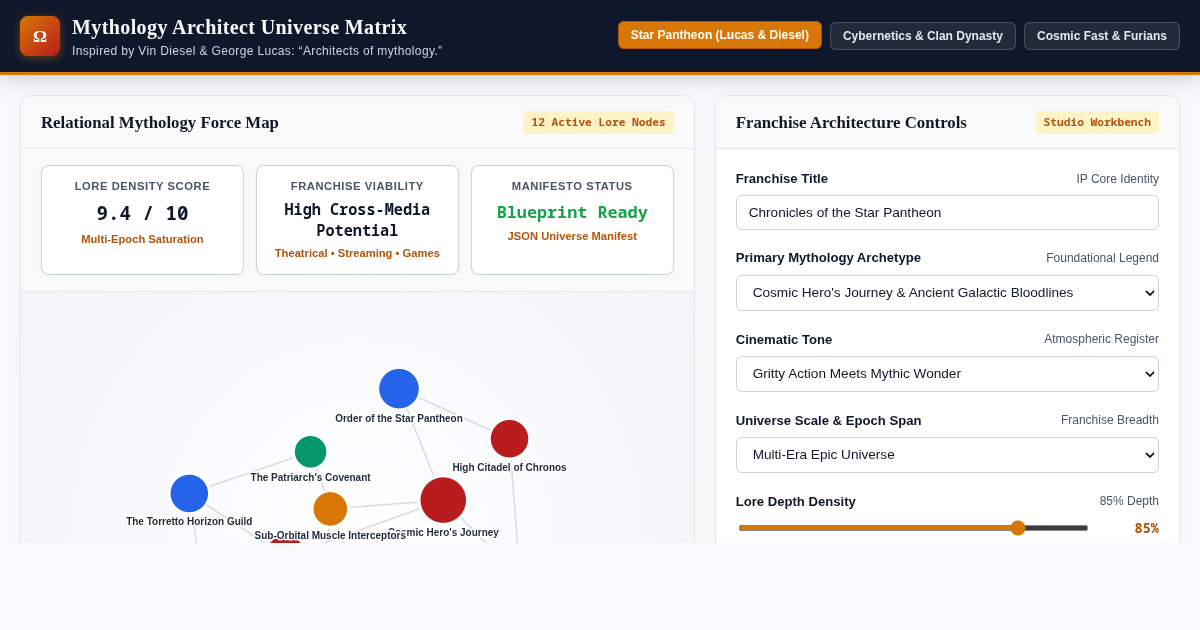The height and width of the screenshot is (630, 1200).
Task: Click the Relational Mythology Force Map heading
Action: tap(160, 123)
